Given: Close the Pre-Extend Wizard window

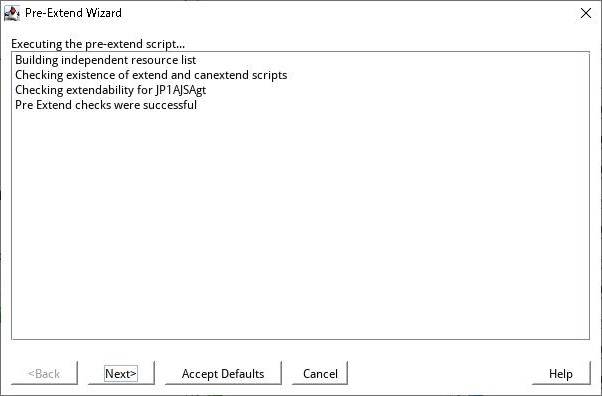Looking at the screenshot, I should pyautogui.click(x=585, y=13).
